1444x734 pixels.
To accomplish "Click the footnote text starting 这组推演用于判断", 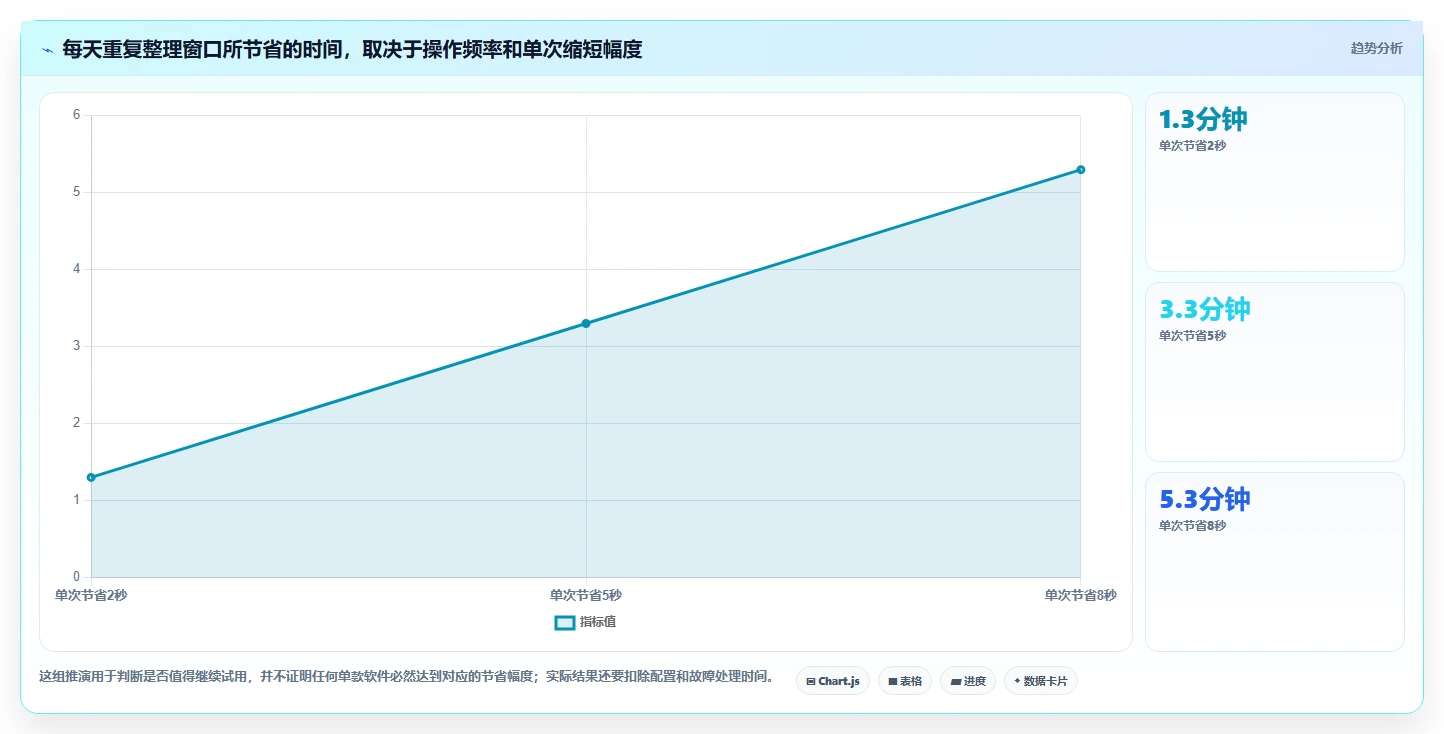I will [406, 677].
